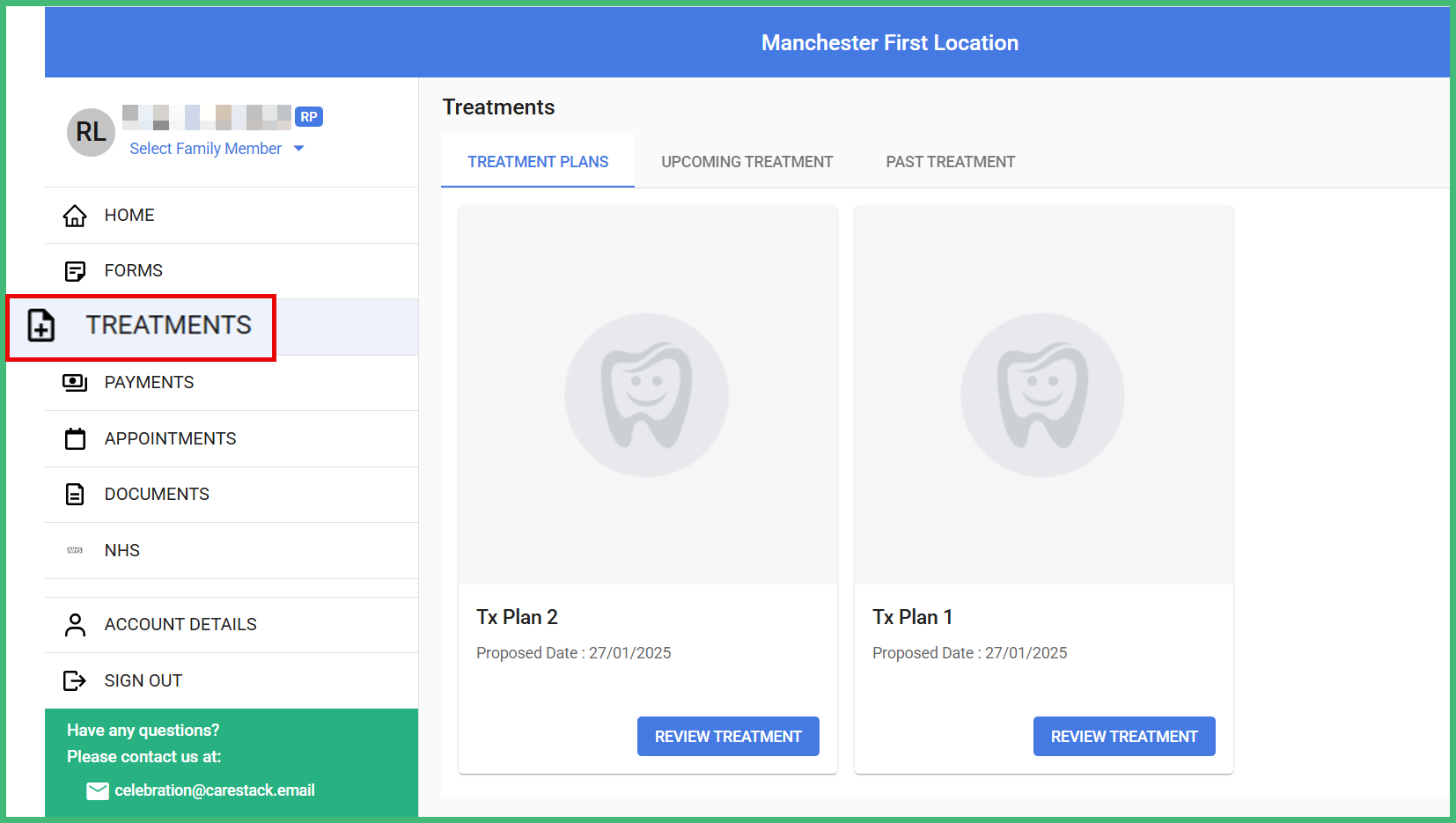
Task: Click Review Treatment for Tx Plan 1
Action: (x=1124, y=736)
